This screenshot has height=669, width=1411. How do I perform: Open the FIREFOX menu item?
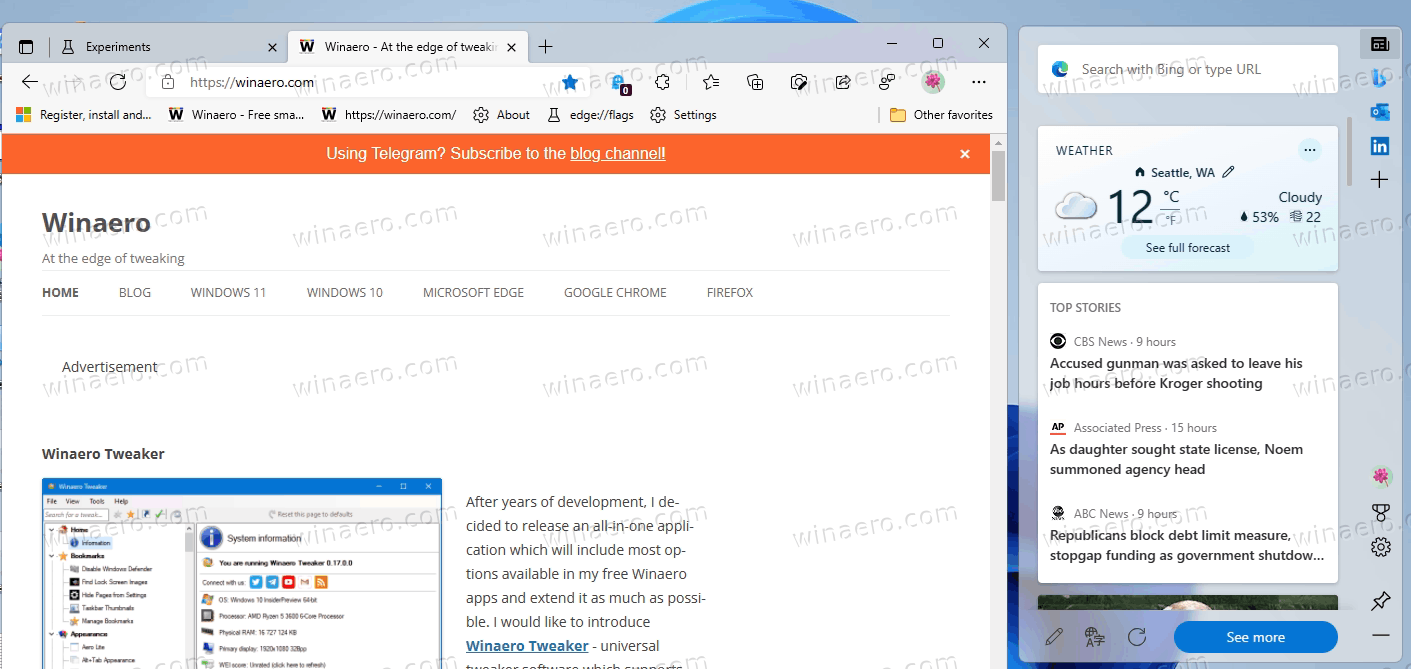(x=730, y=293)
